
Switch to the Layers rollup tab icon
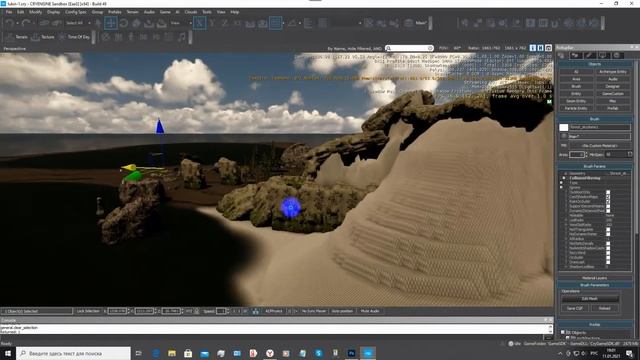[x=617, y=55]
